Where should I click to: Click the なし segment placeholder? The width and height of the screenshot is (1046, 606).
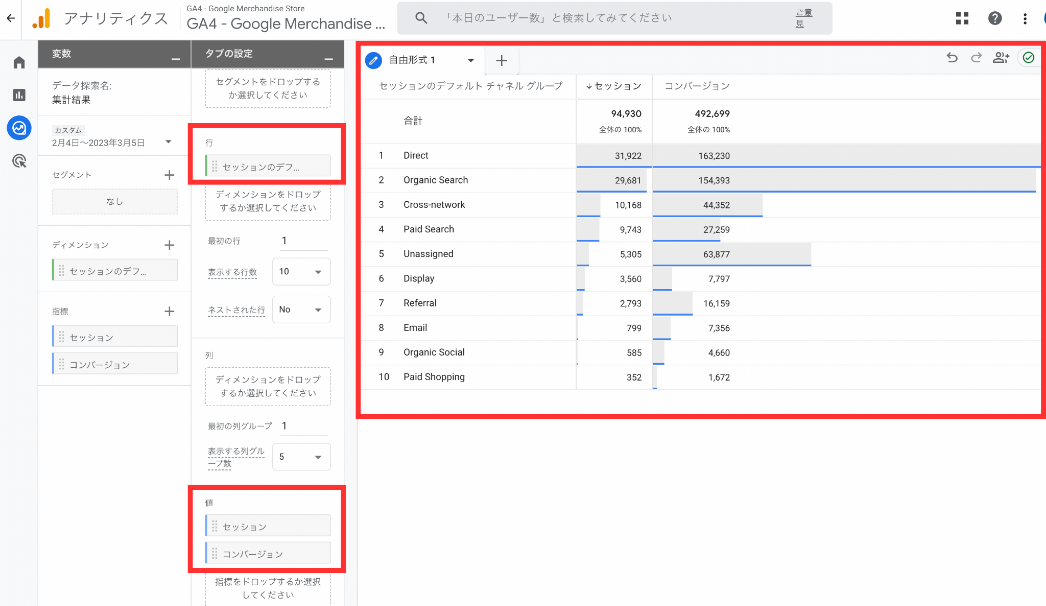point(115,201)
